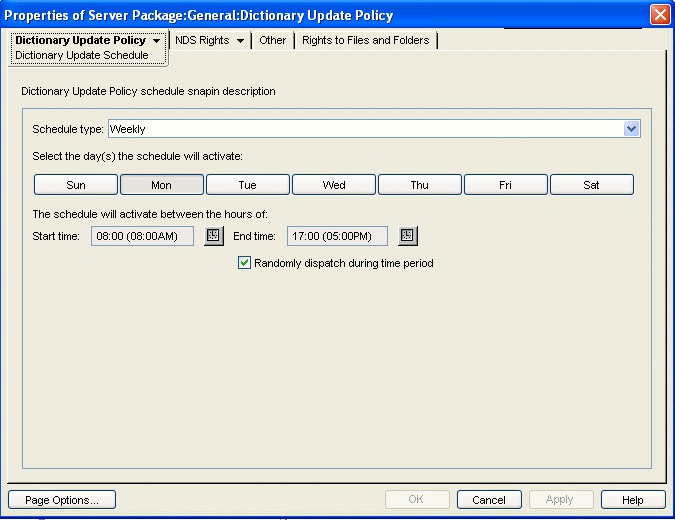Select the Dictionary Update Schedule subpage

tap(82, 55)
